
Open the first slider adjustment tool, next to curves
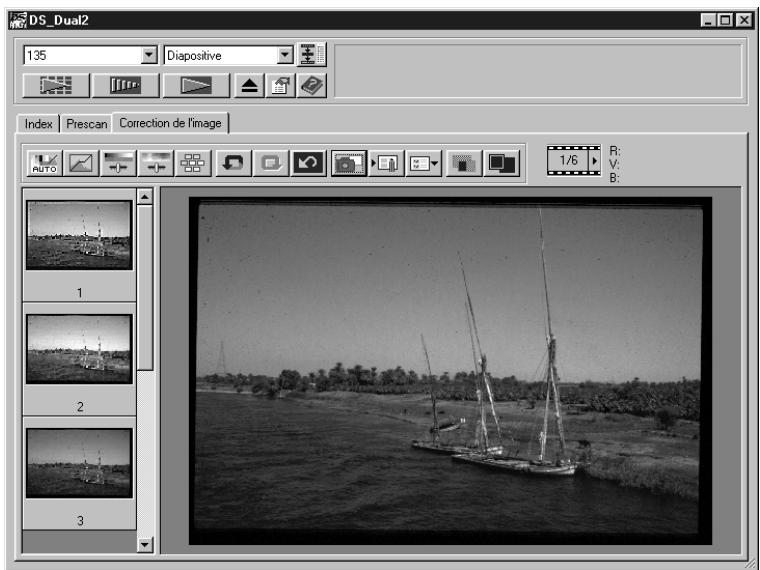[x=119, y=163]
